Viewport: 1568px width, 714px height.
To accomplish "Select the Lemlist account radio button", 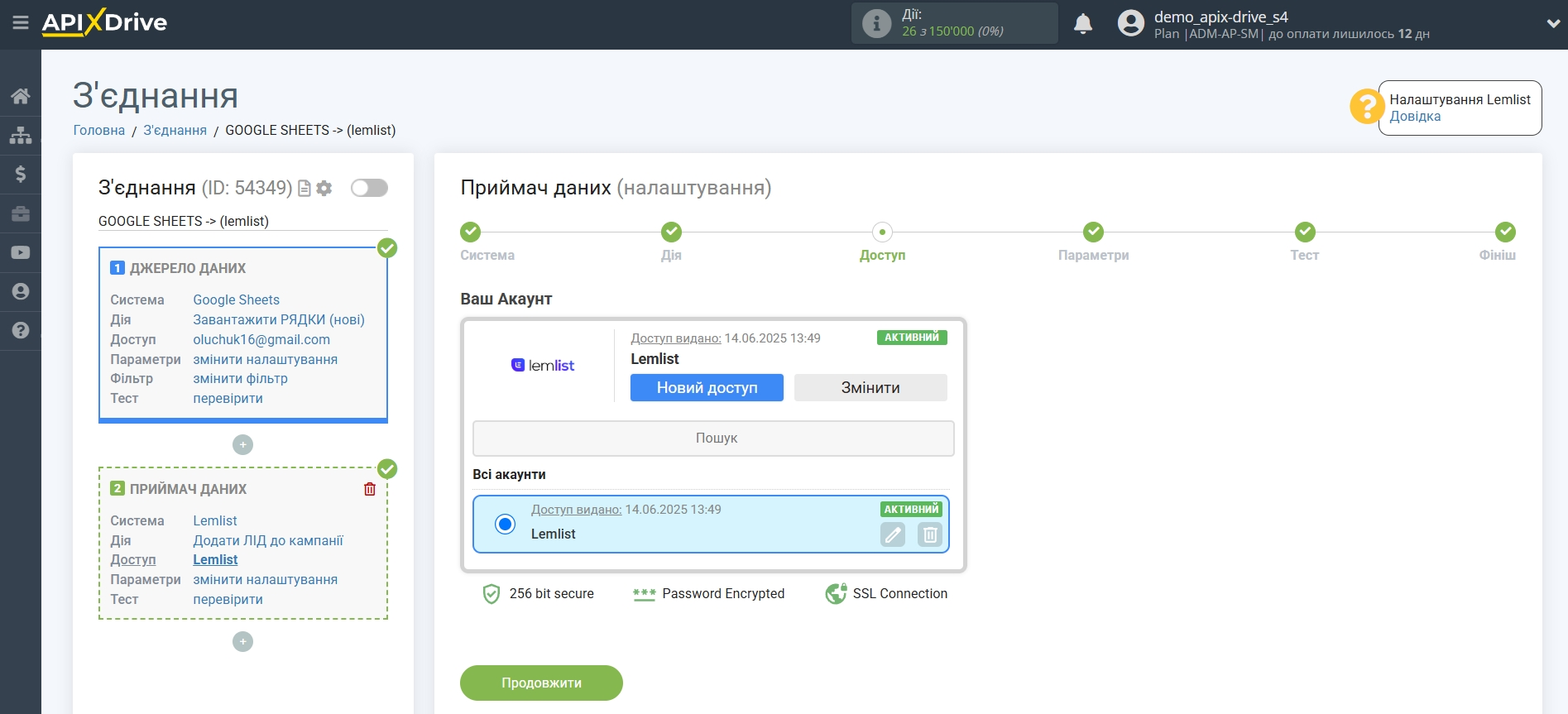I will tap(505, 524).
